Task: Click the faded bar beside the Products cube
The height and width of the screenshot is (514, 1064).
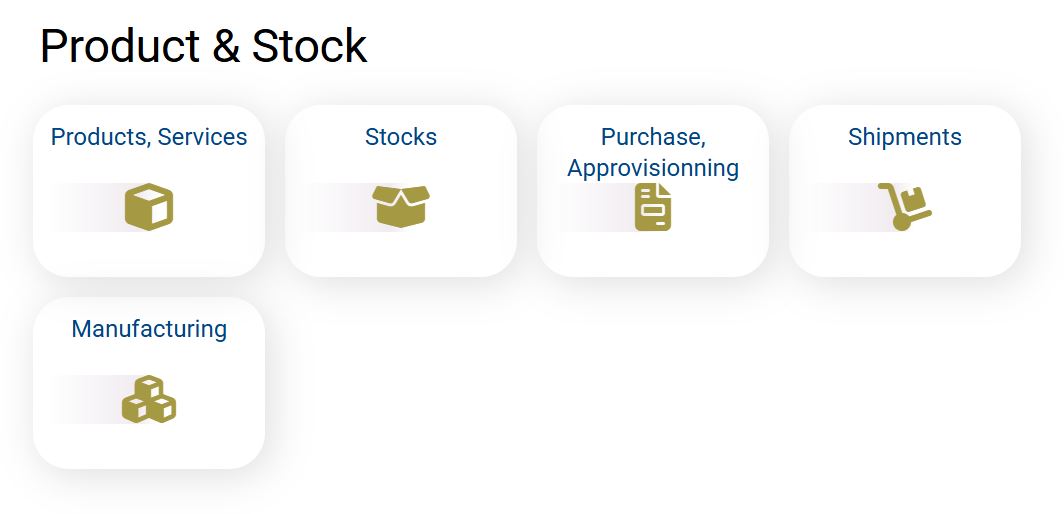Action: tap(84, 207)
